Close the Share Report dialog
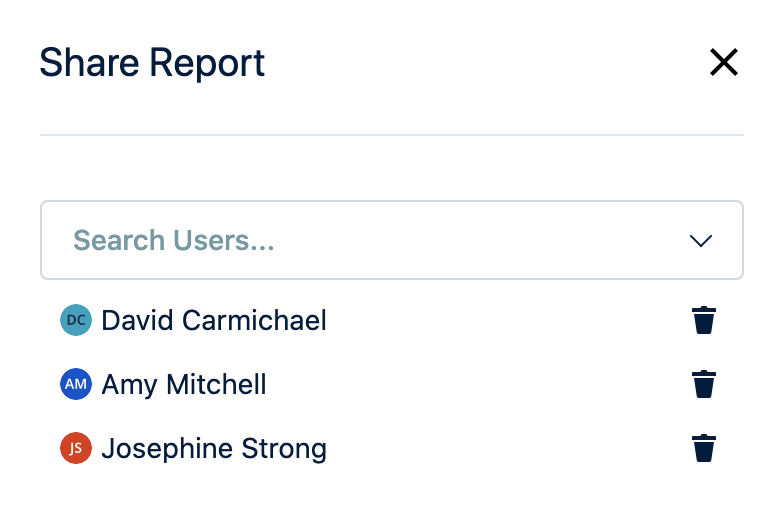Viewport: 776px width, 506px height. (x=723, y=63)
